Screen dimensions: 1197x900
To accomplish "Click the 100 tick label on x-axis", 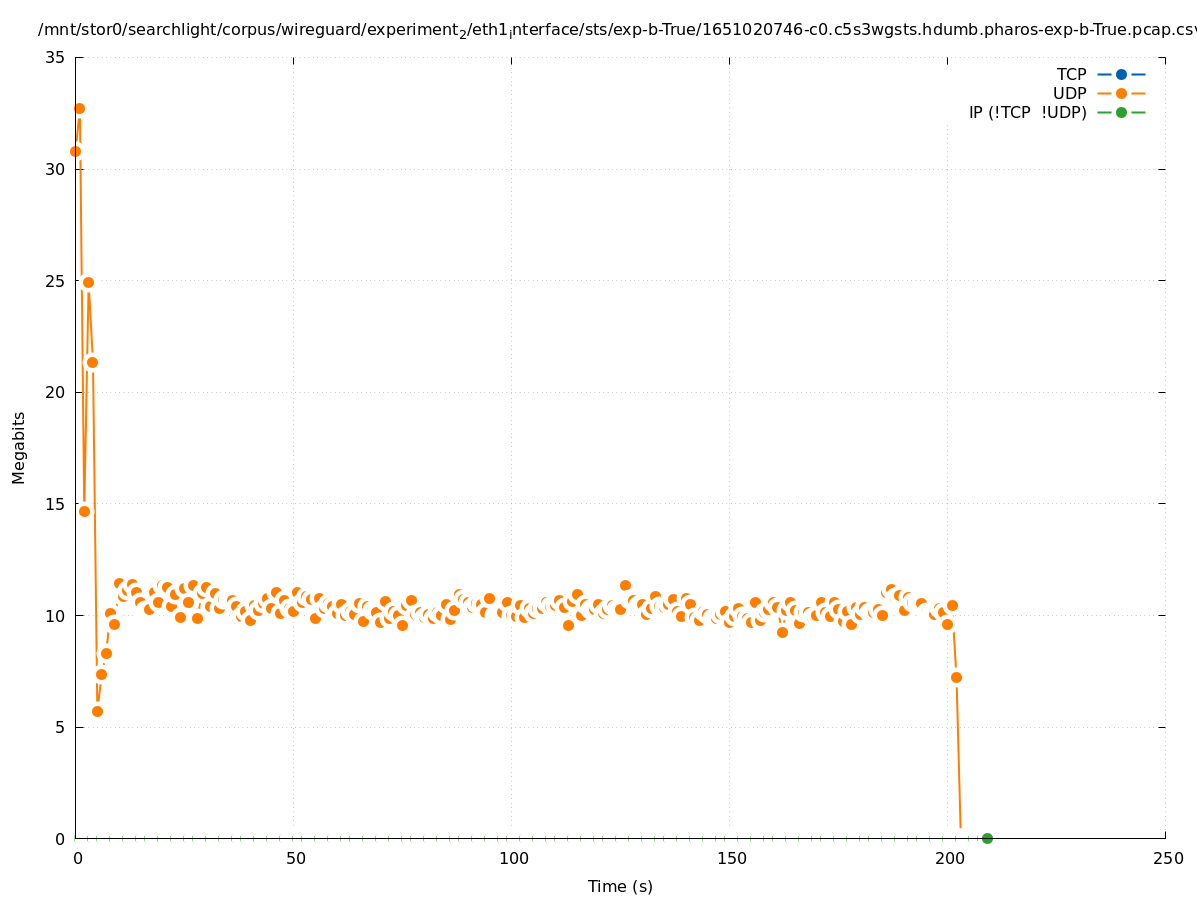I will 513,859.
